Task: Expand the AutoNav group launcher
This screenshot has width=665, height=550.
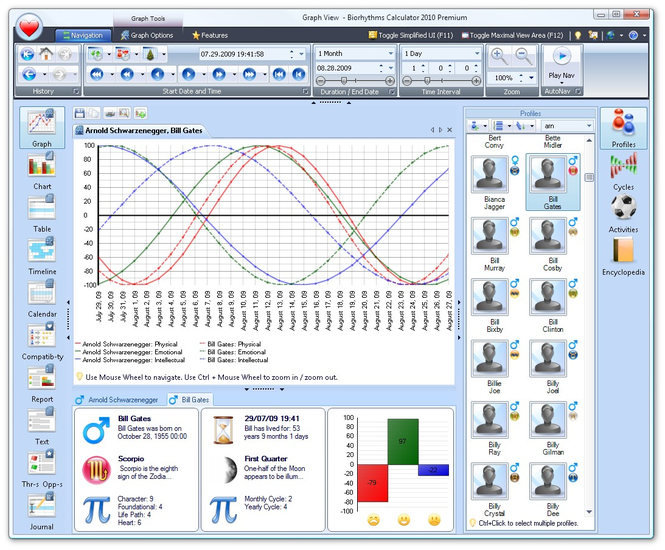Action: 578,91
